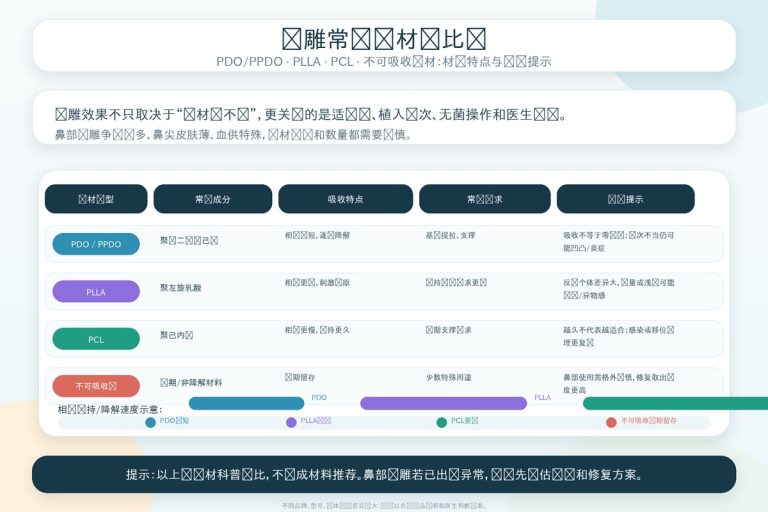Click the blue PDO duration bar

pyautogui.click(x=246, y=403)
